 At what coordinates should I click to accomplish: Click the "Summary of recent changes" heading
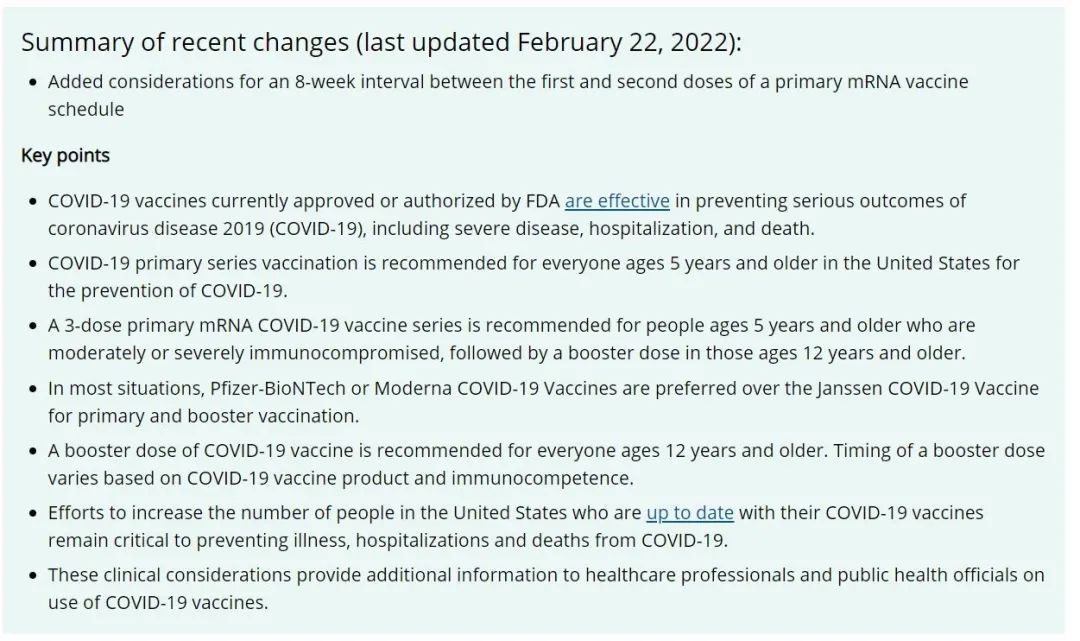(x=185, y=43)
